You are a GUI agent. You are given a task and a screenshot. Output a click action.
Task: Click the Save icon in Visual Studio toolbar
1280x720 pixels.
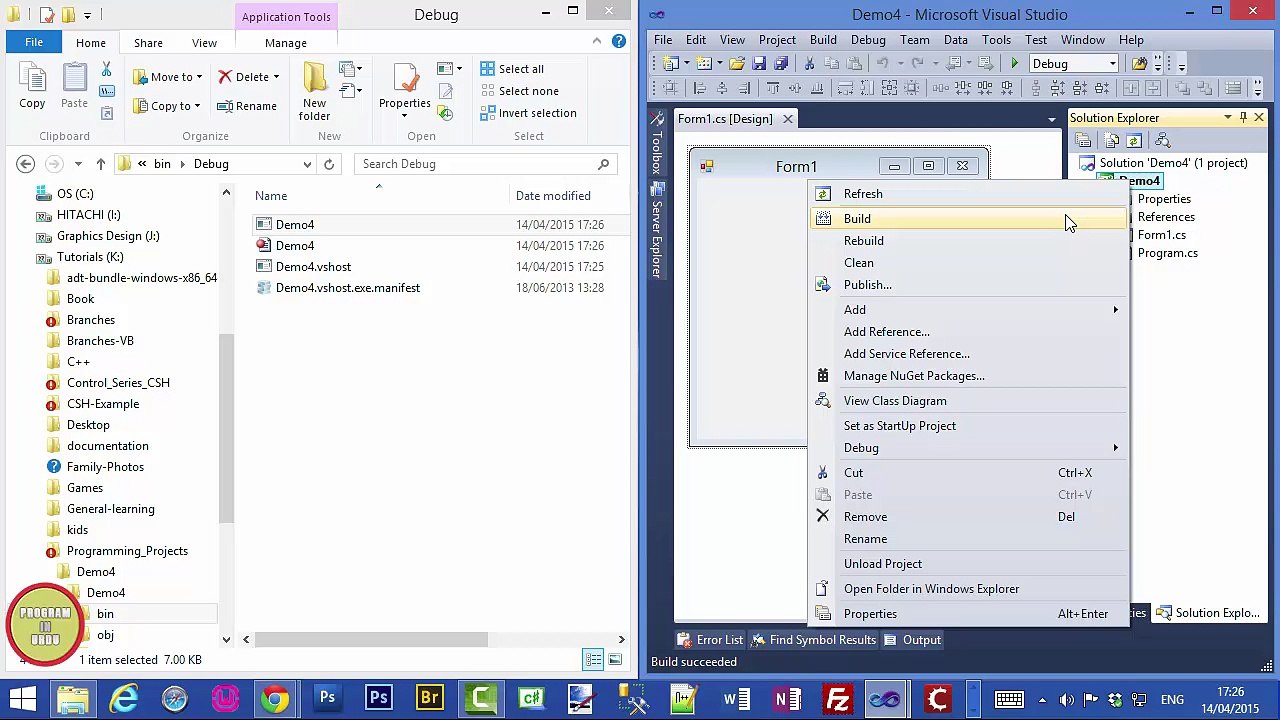(x=760, y=63)
